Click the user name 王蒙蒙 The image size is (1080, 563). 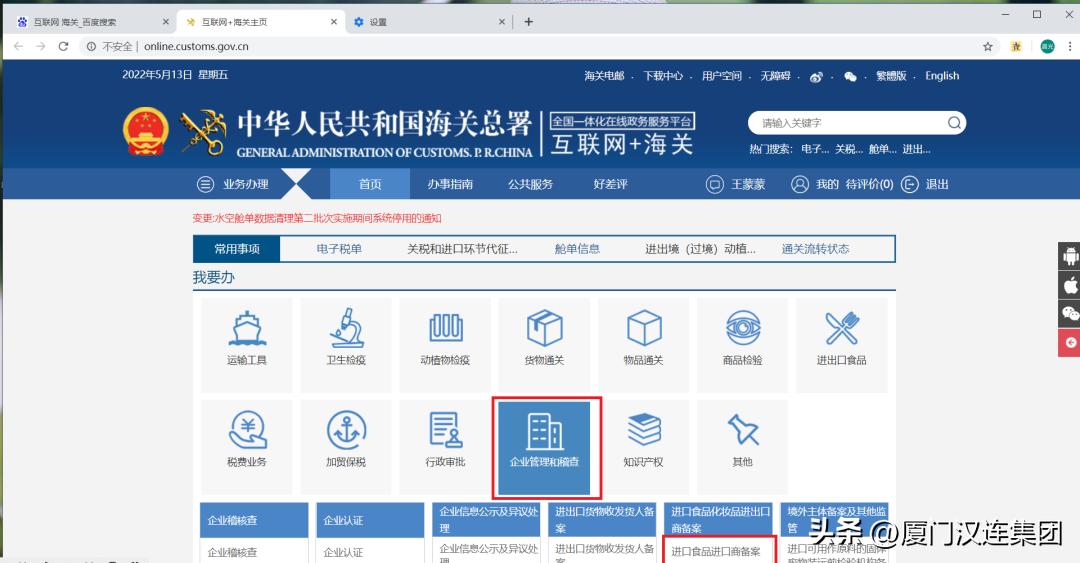click(x=748, y=184)
